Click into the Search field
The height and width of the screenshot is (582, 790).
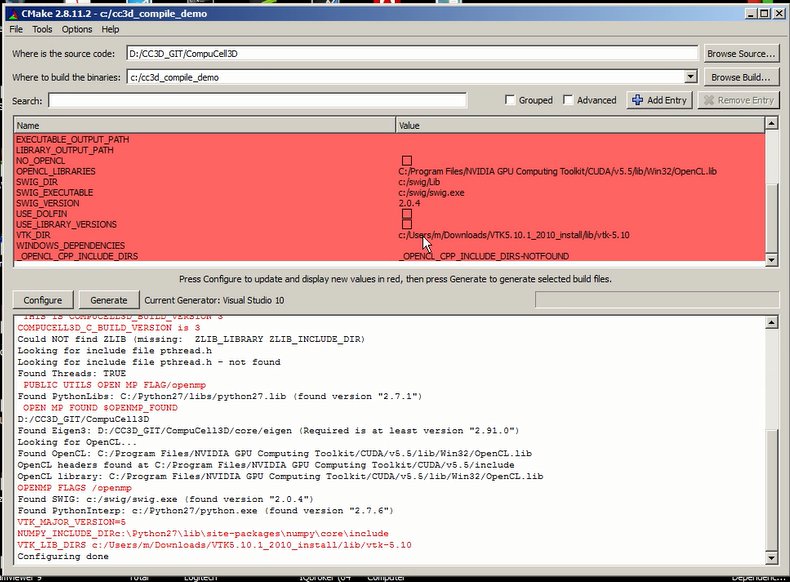pos(257,100)
